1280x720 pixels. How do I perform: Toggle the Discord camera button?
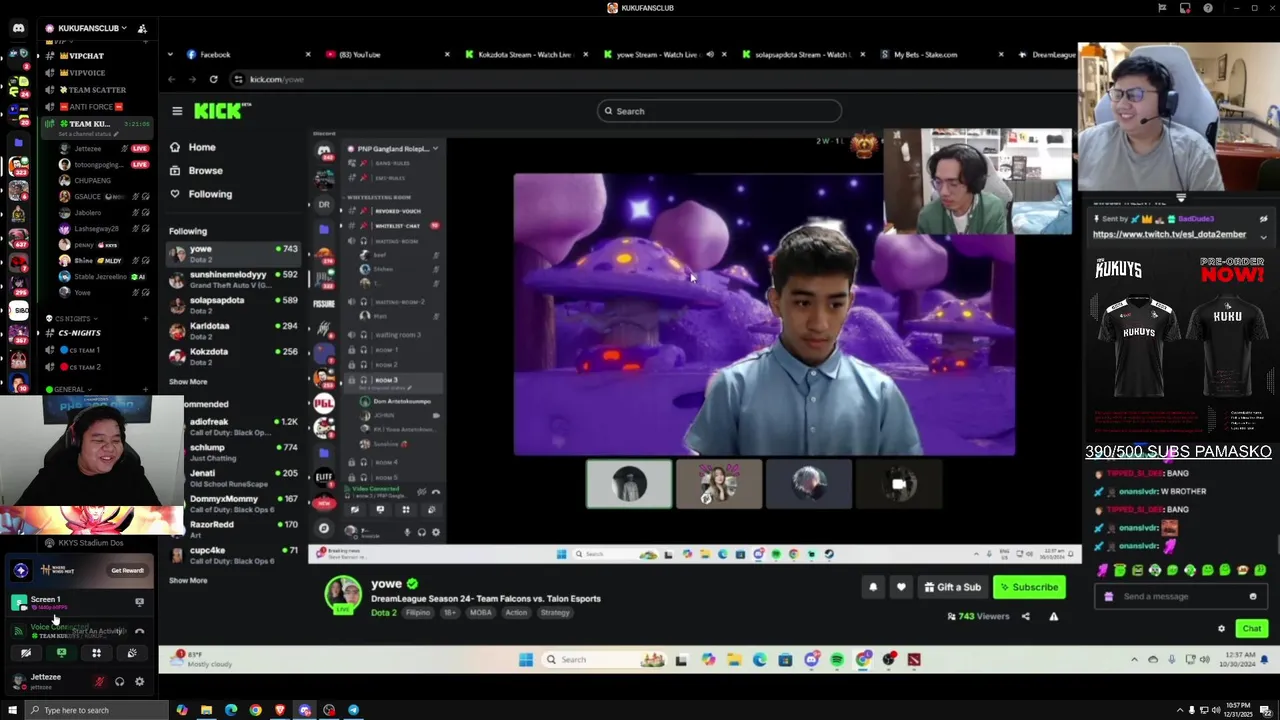coord(26,653)
